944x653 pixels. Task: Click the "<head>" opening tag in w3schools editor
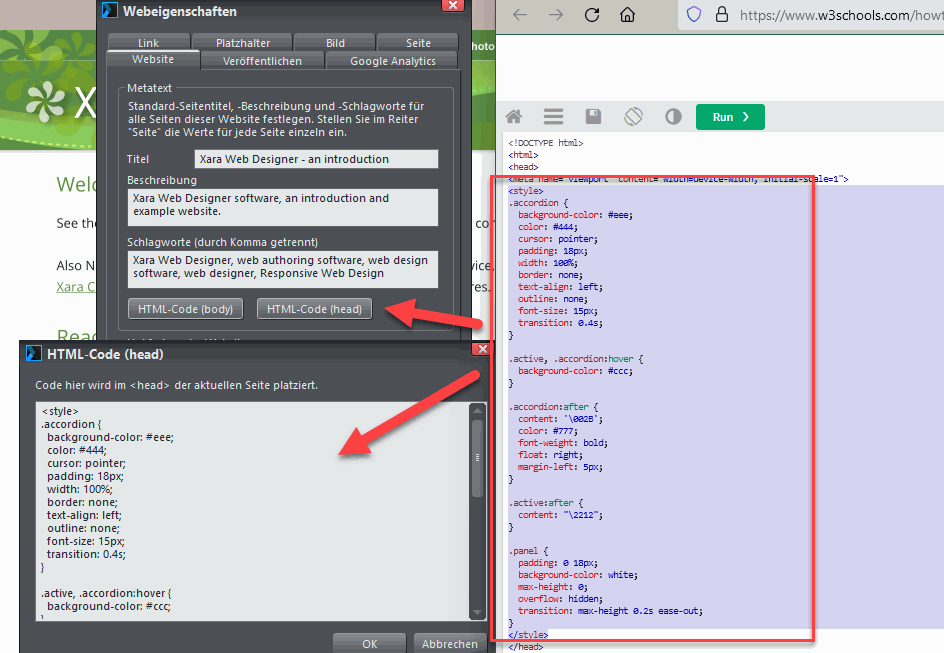[x=523, y=167]
